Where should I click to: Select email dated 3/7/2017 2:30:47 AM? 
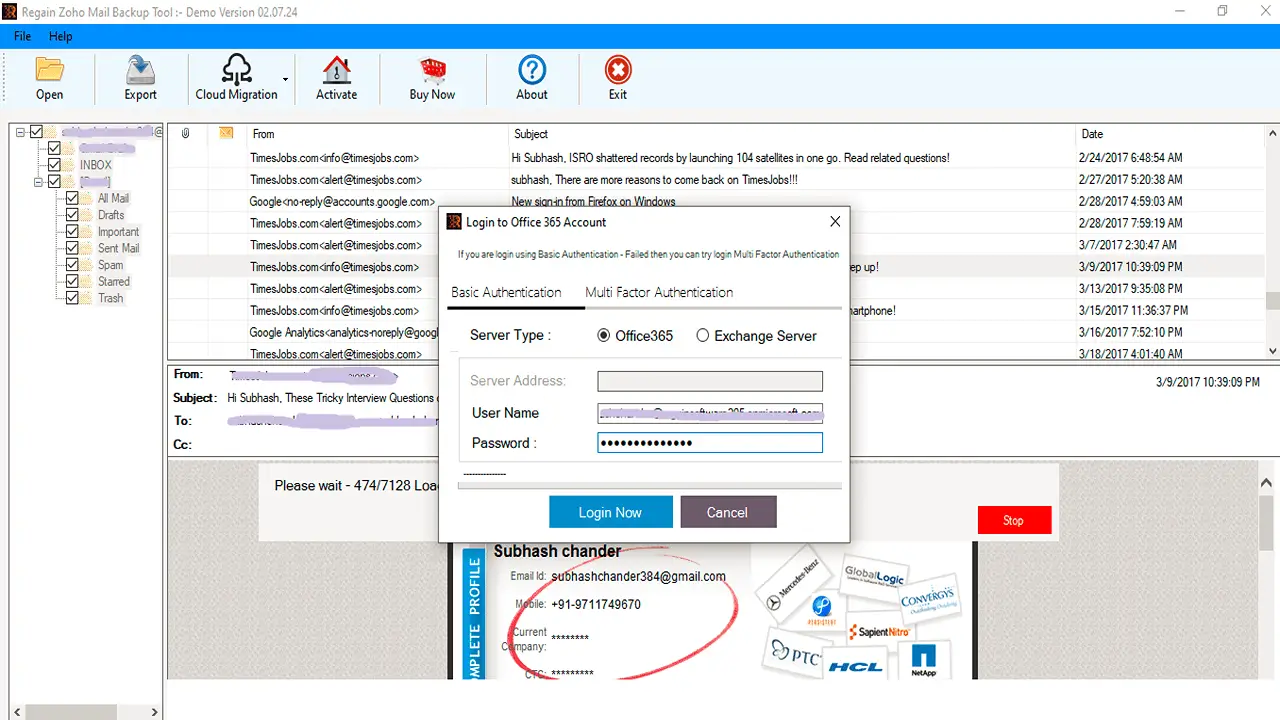click(717, 245)
